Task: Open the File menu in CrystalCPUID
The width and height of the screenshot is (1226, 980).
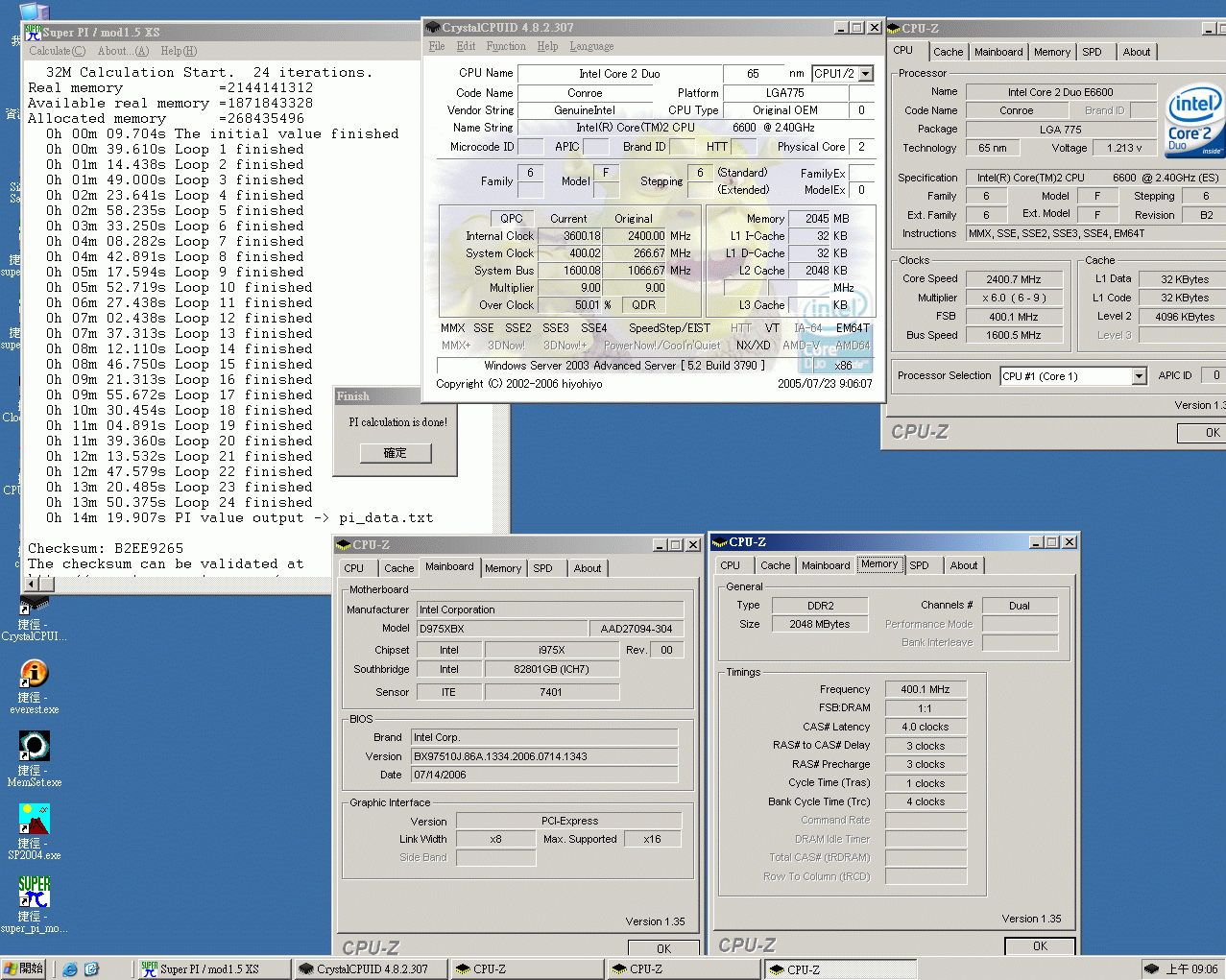Action: pyautogui.click(x=437, y=46)
